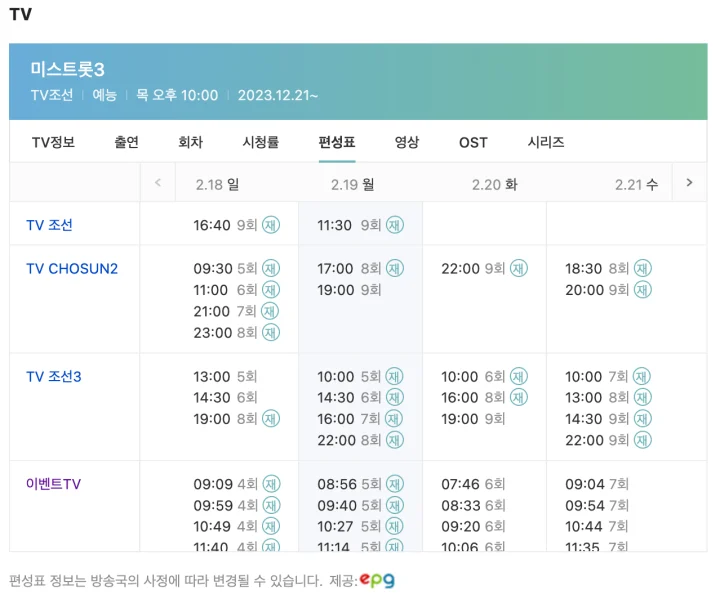Click the 재 rerun badge beside 11:30 9회

pyautogui.click(x=395, y=225)
